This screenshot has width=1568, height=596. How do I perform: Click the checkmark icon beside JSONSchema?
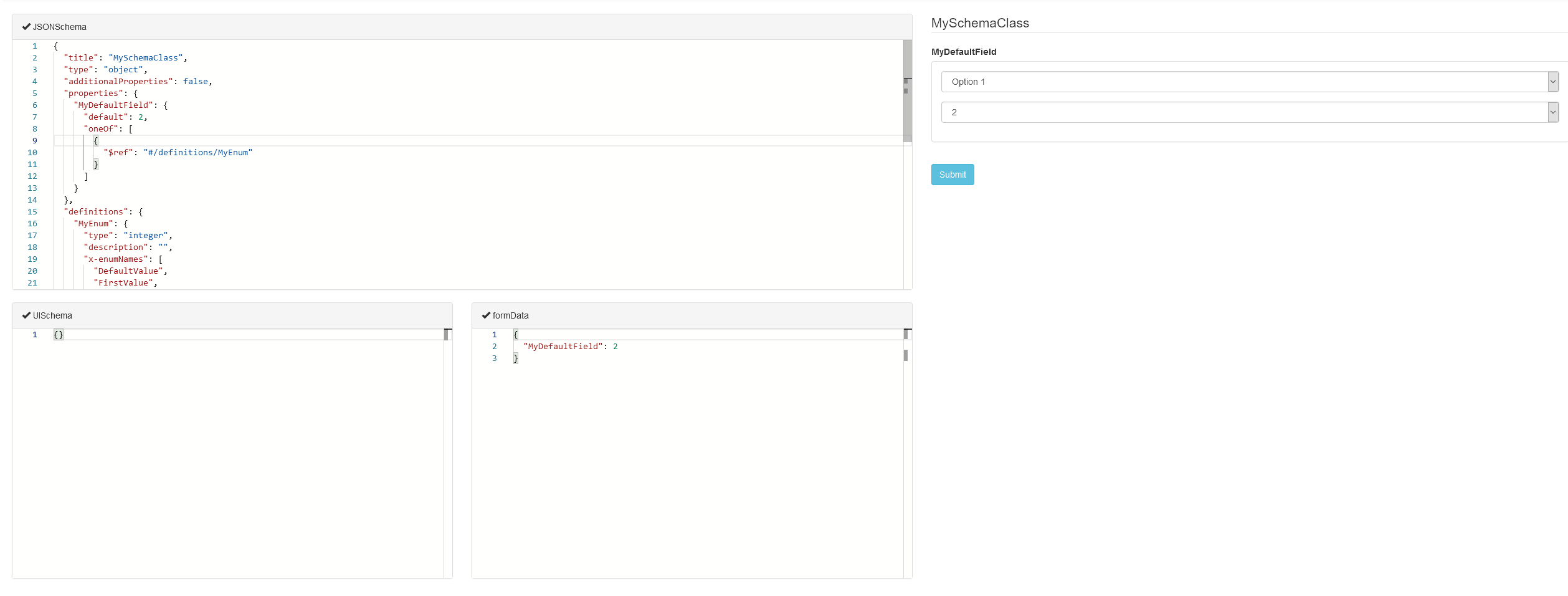(27, 26)
